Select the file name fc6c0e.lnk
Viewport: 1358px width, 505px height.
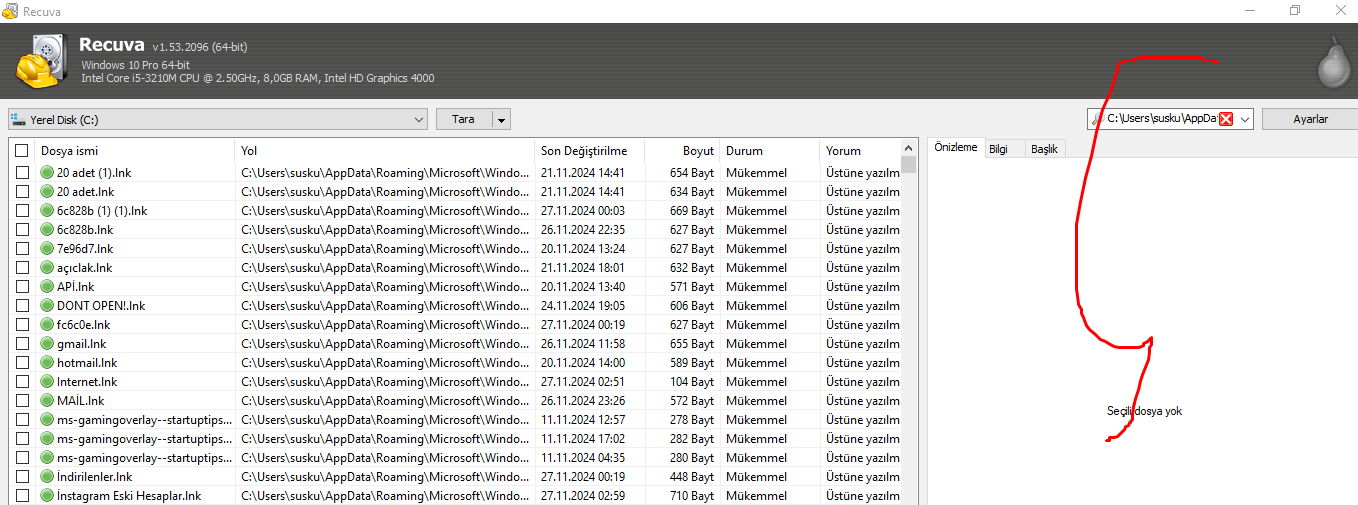pyautogui.click(x=84, y=325)
